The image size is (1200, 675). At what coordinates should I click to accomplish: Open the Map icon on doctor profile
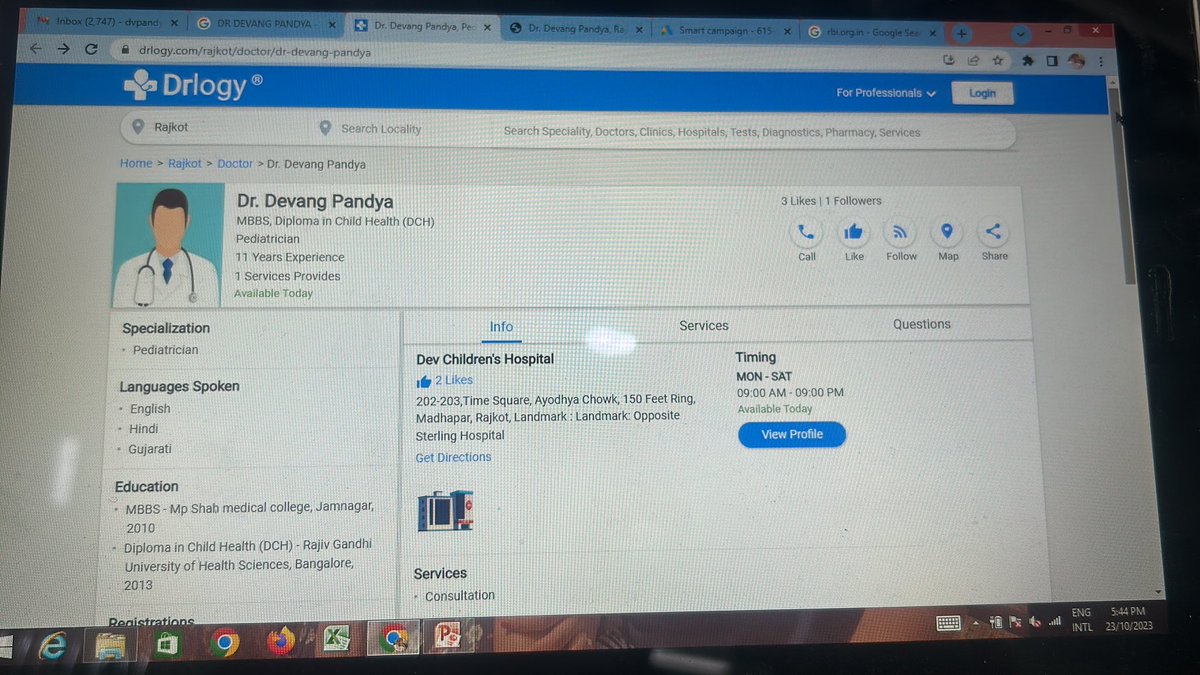(947, 232)
